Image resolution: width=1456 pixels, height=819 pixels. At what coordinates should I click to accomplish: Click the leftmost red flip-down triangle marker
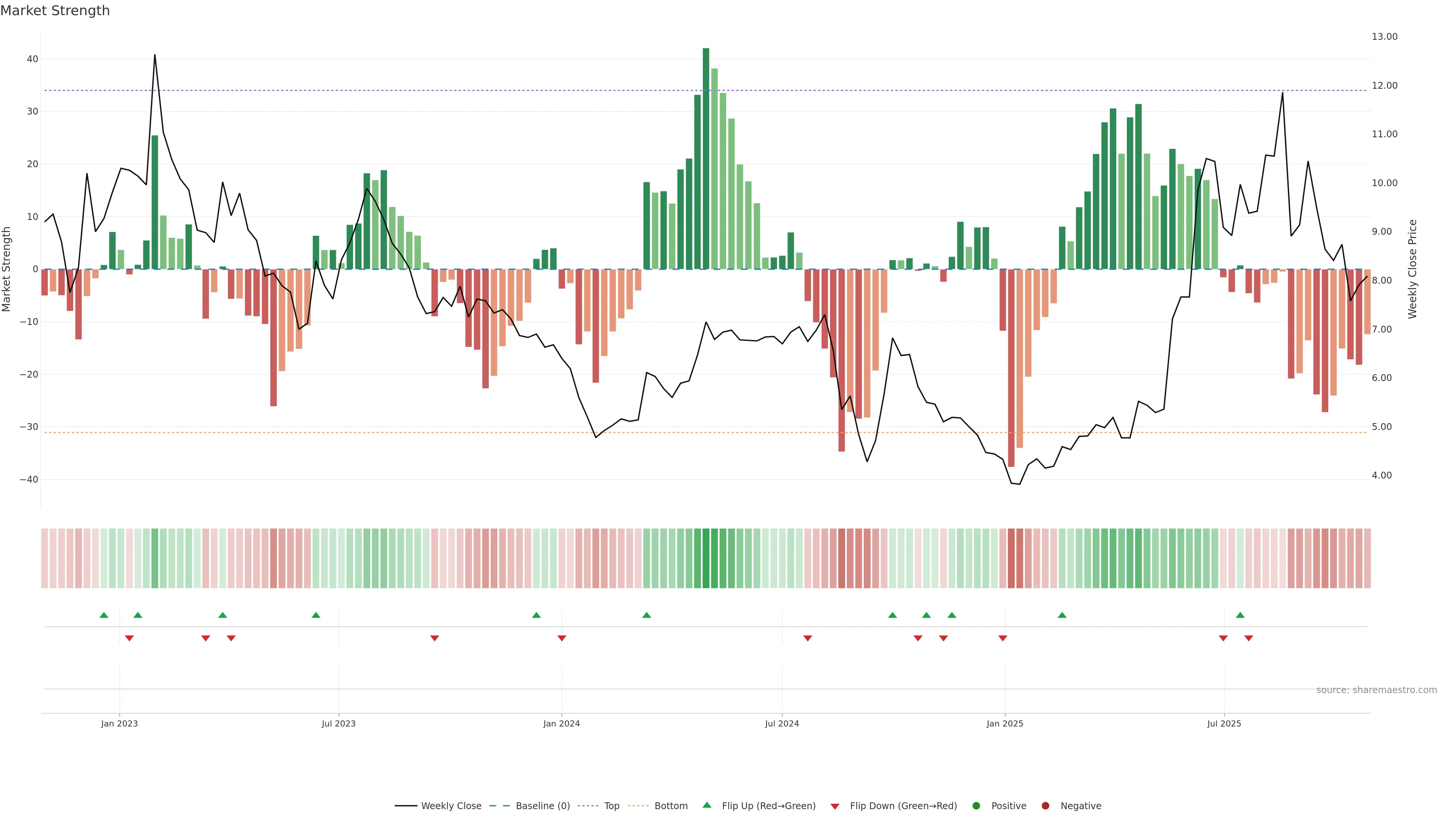129,638
